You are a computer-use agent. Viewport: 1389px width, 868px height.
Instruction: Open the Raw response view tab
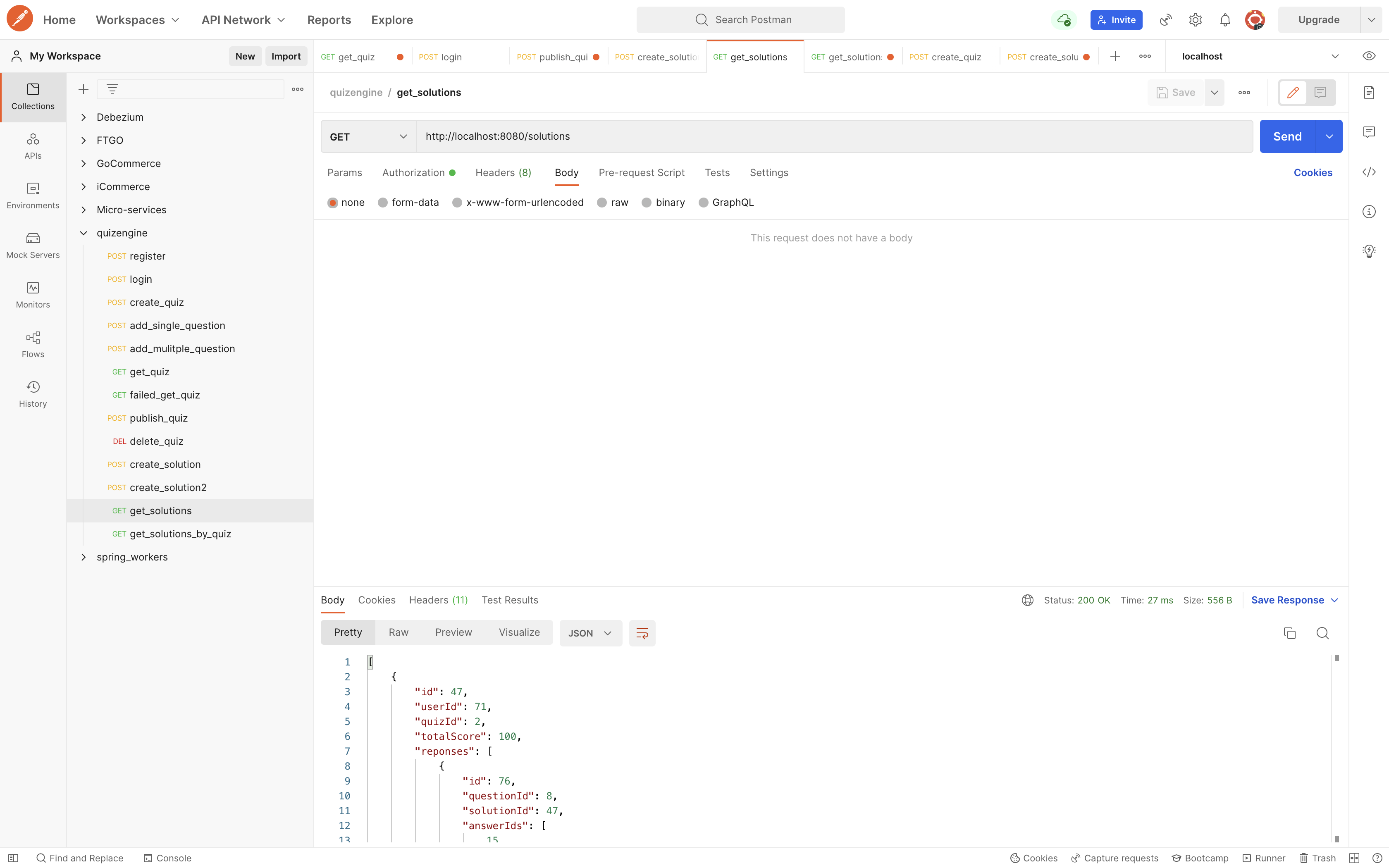[x=399, y=633]
